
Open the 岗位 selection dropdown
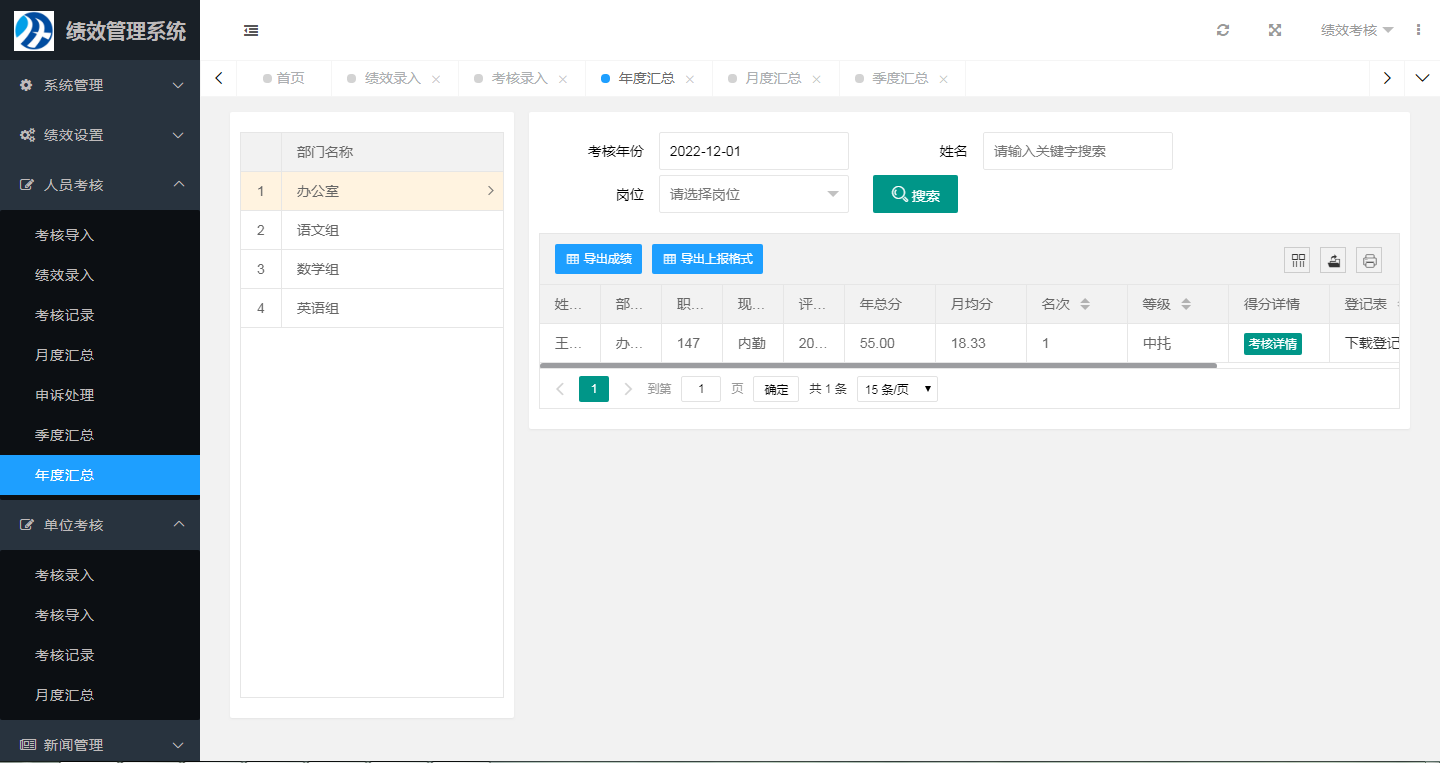[x=753, y=194]
